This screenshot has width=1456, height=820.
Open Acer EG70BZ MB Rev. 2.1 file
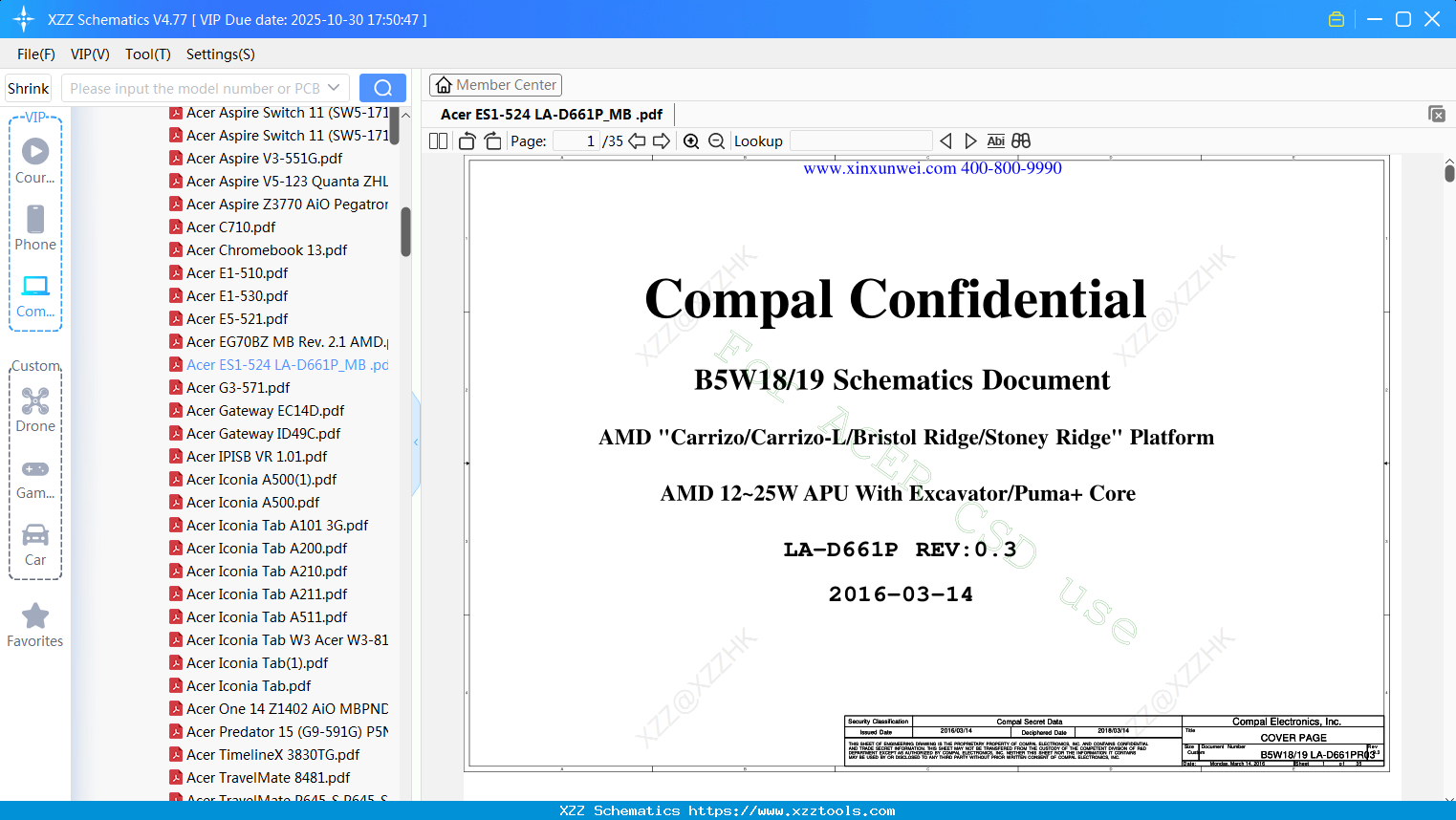tap(278, 342)
